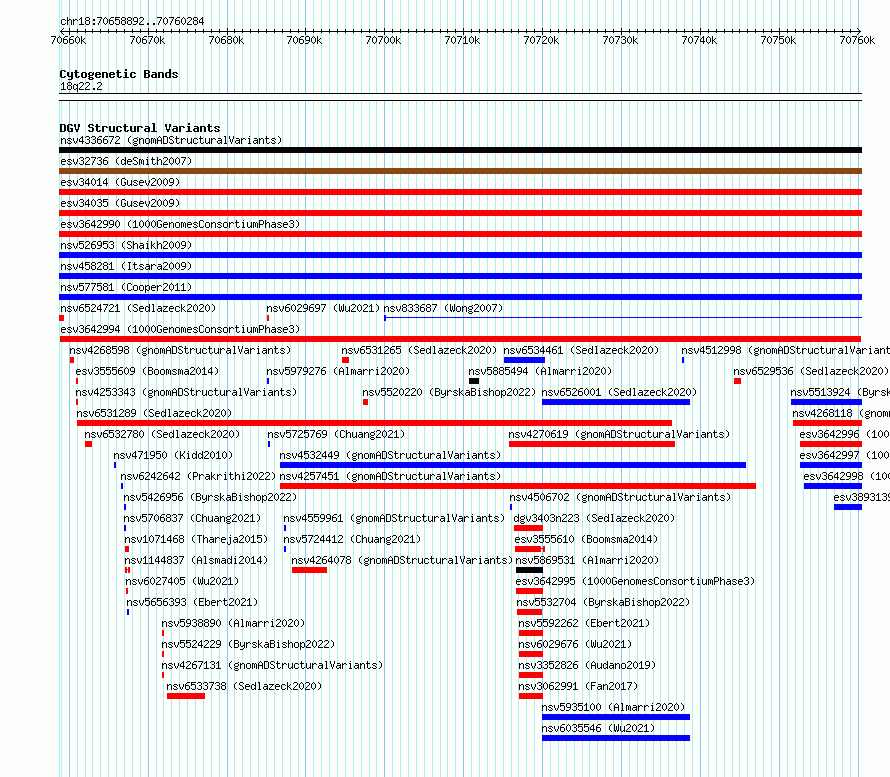Click nsv833687 (Wong2007) label
Screen dimensions: 890x777
pyautogui.click(x=443, y=308)
